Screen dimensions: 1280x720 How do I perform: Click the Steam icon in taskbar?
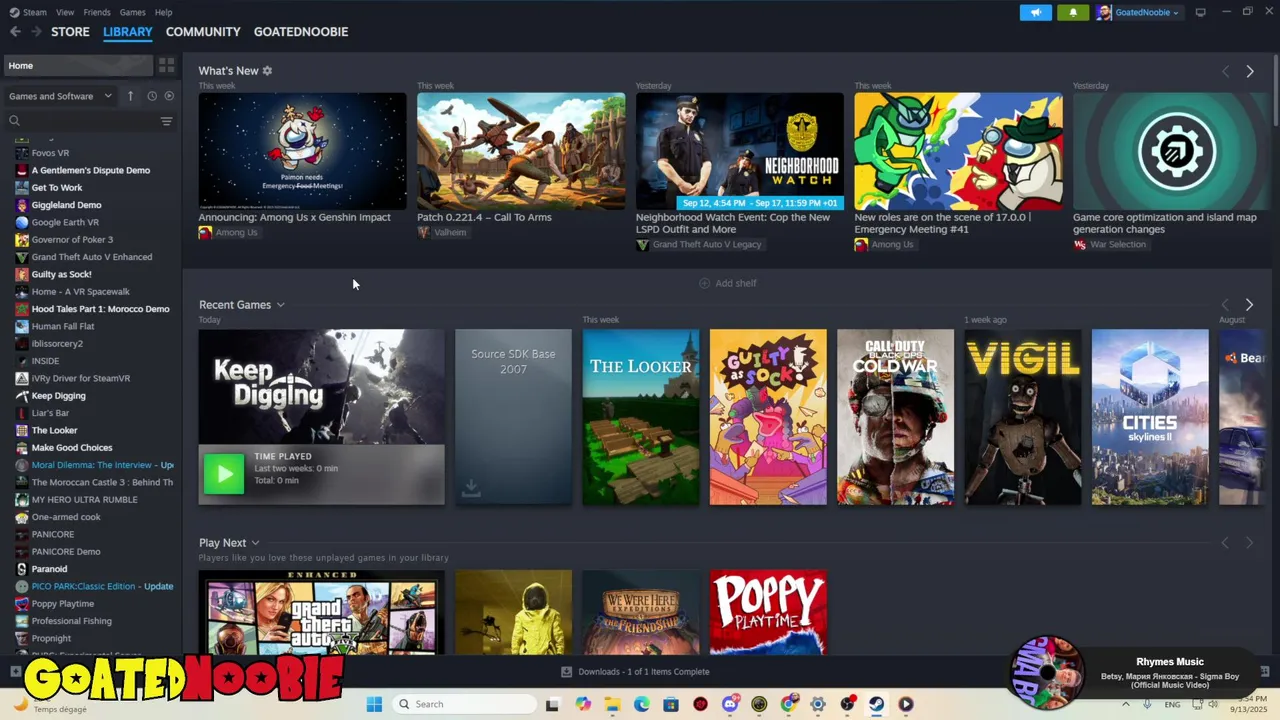[876, 704]
